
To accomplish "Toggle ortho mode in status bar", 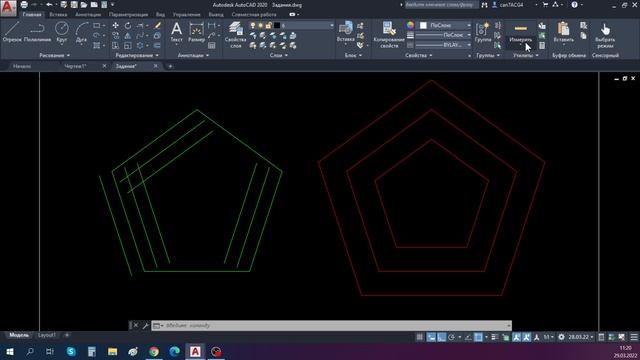I will [441, 337].
